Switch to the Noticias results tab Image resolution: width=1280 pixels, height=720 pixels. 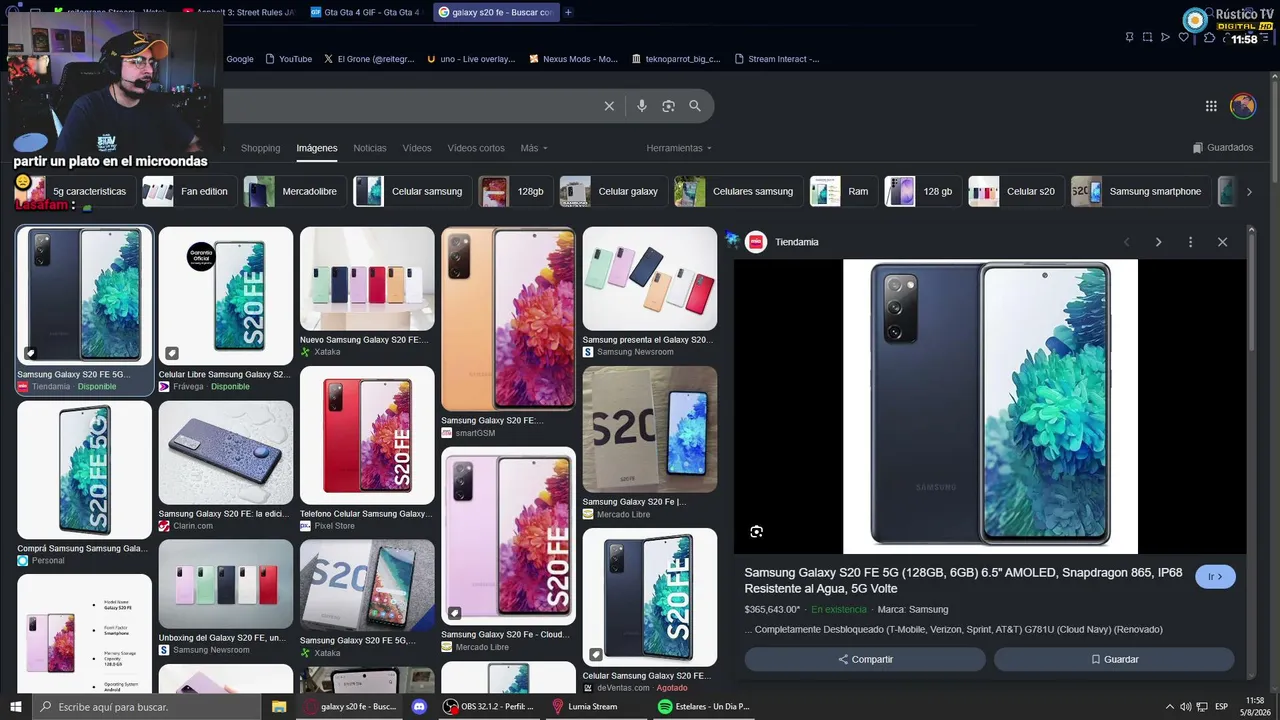click(370, 148)
